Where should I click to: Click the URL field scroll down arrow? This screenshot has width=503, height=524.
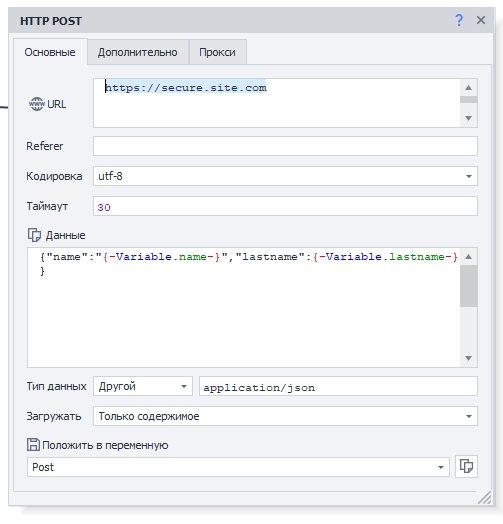coord(469,118)
